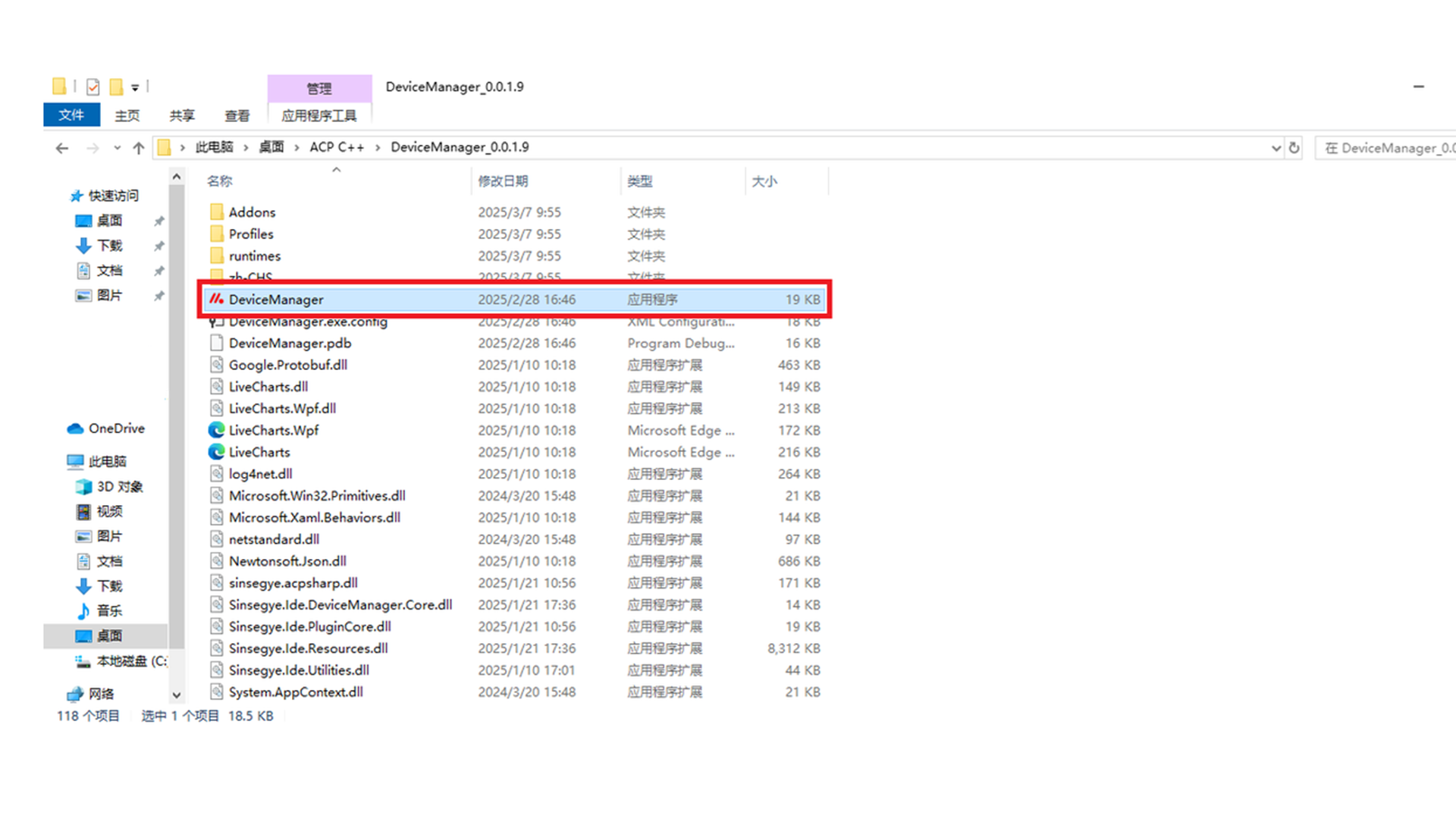The width and height of the screenshot is (1456, 819).
Task: Click the OneDrive cloud icon in sidebar
Action: click(75, 428)
